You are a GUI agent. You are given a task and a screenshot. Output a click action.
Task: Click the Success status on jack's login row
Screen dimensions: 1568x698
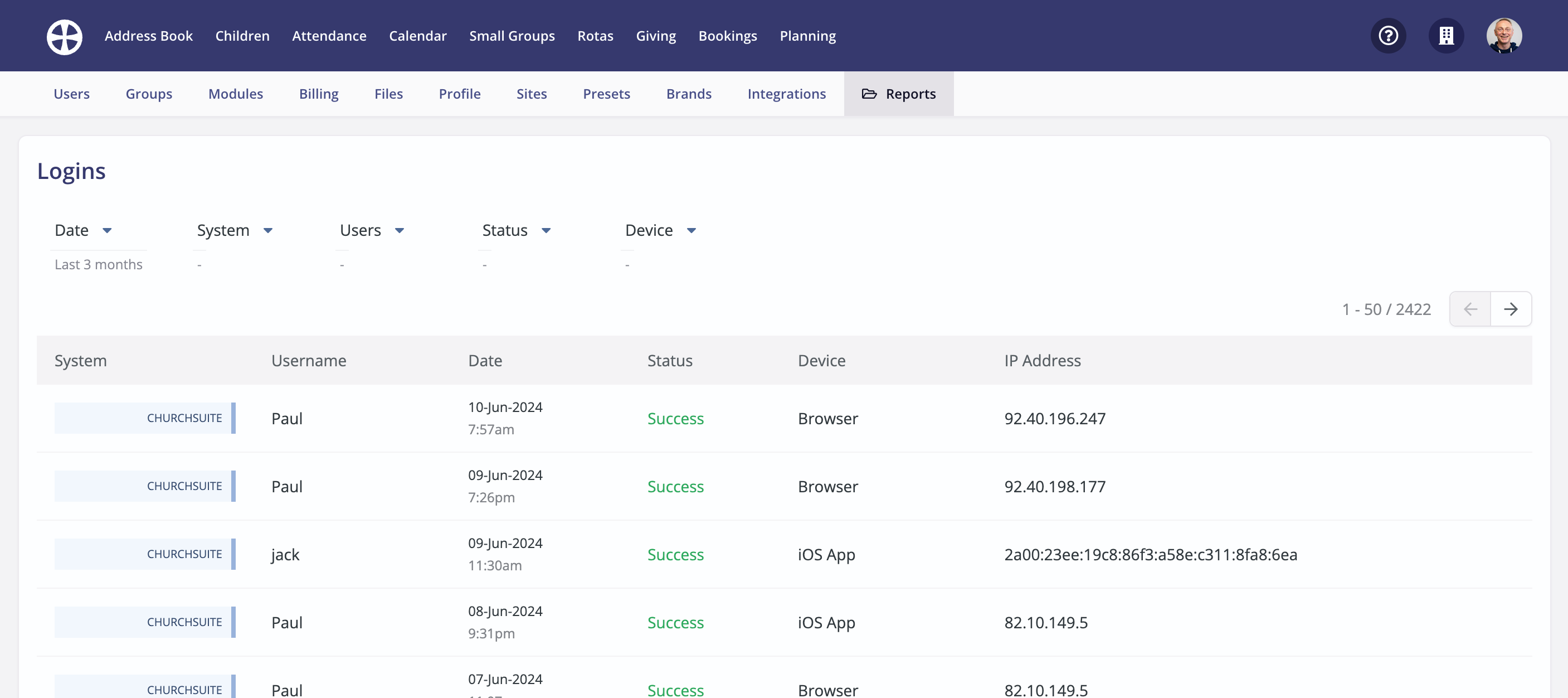[676, 554]
